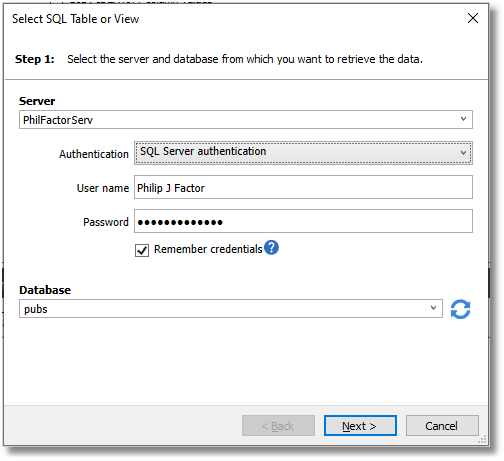
Task: Expand the Database dropdown arrow
Action: [x=433, y=308]
